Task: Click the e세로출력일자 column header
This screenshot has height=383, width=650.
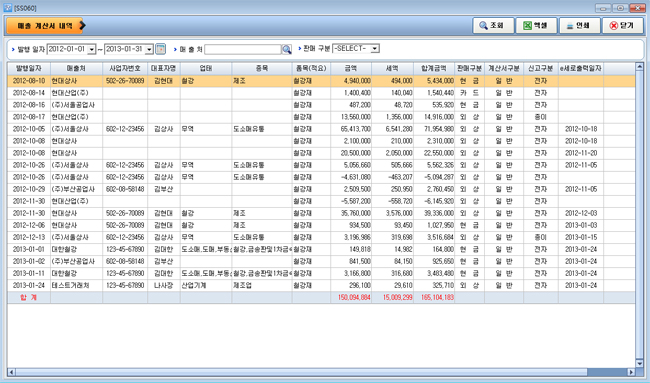Action: point(581,68)
